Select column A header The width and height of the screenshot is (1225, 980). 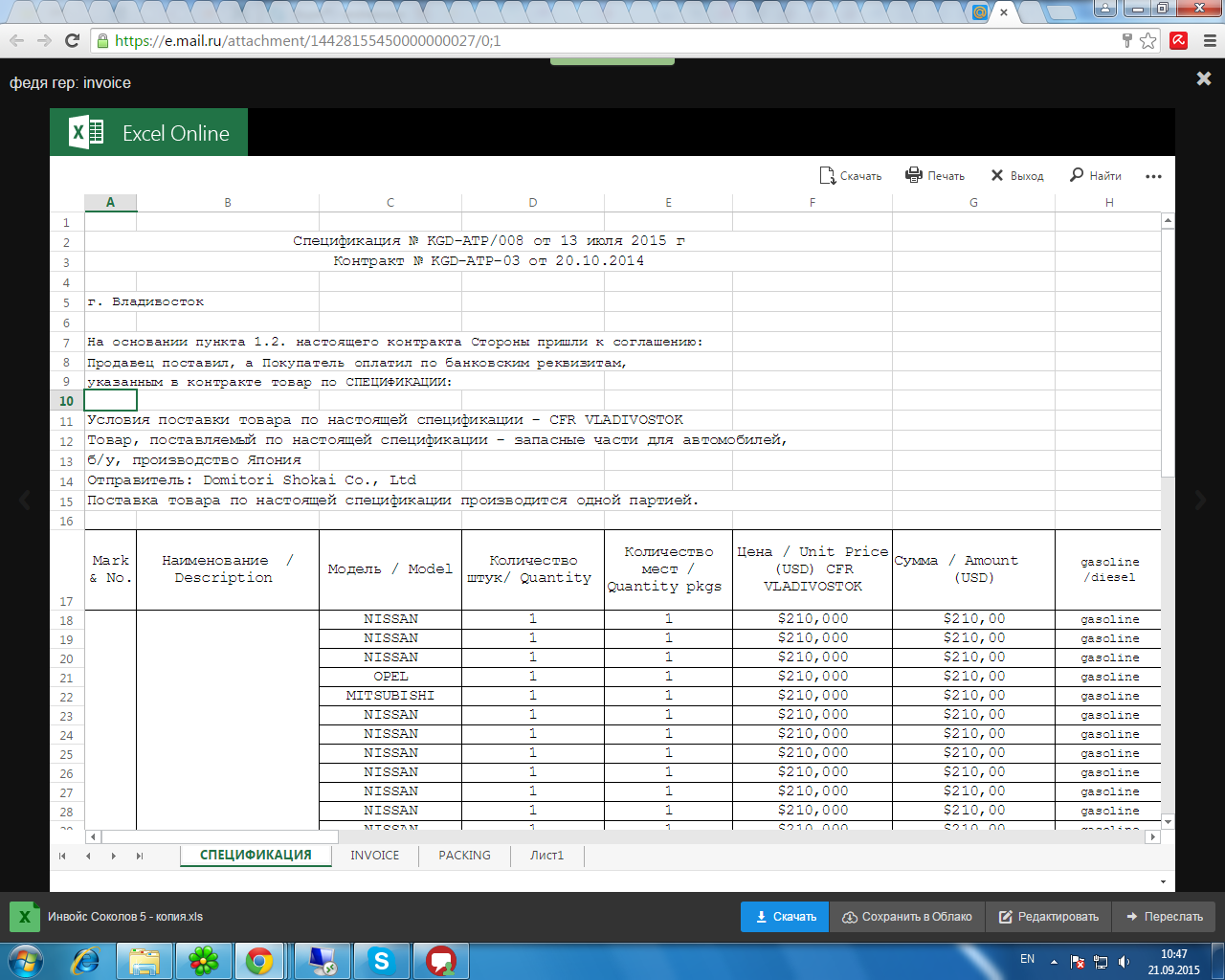pyautogui.click(x=110, y=203)
